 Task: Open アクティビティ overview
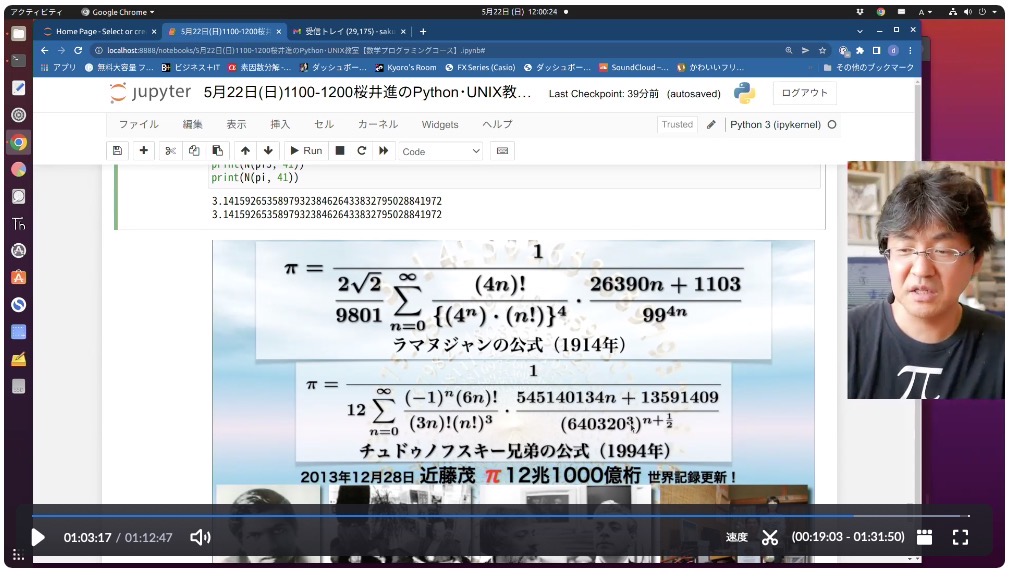click(36, 12)
